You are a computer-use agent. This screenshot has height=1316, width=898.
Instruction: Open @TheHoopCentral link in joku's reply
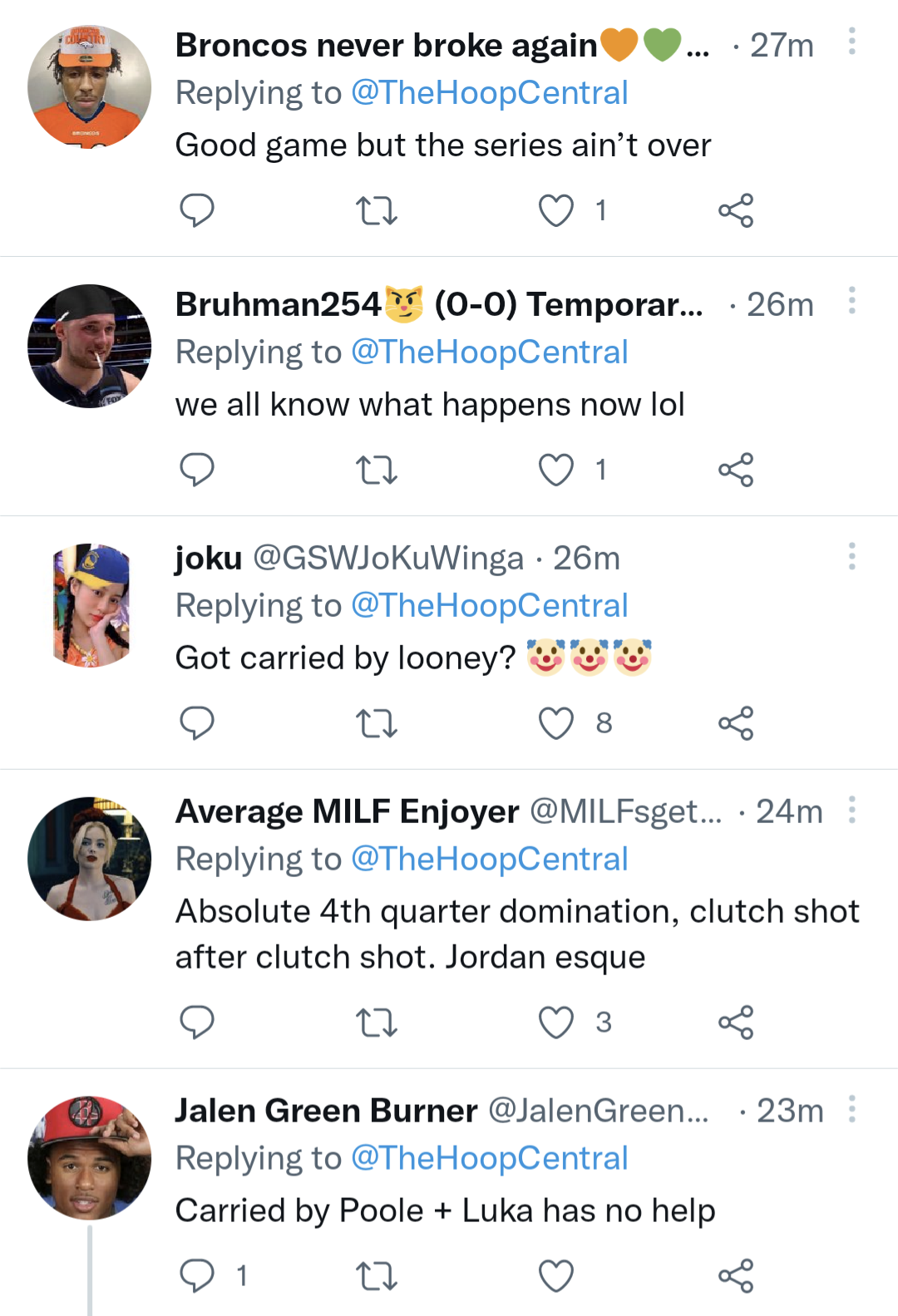coord(490,606)
